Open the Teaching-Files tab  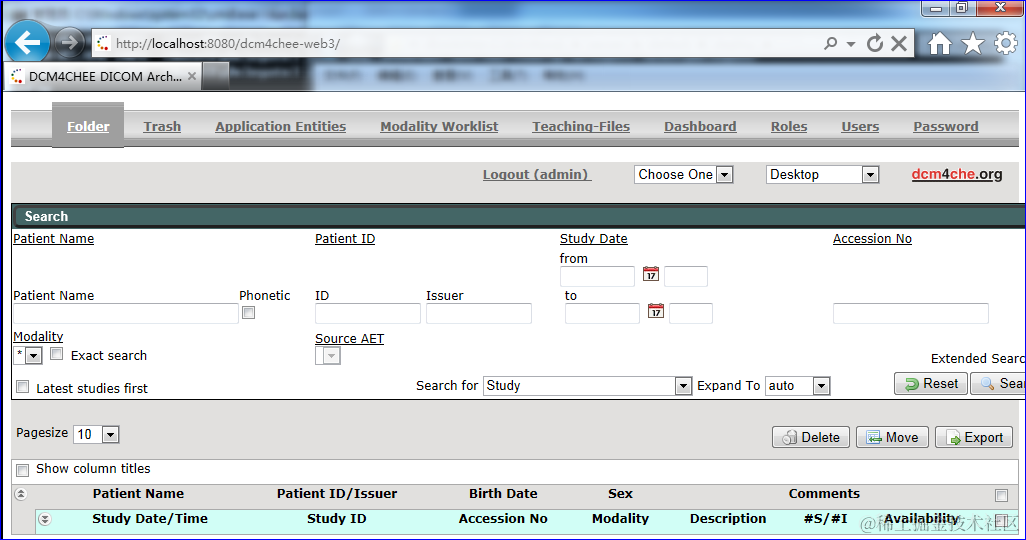[x=581, y=126]
